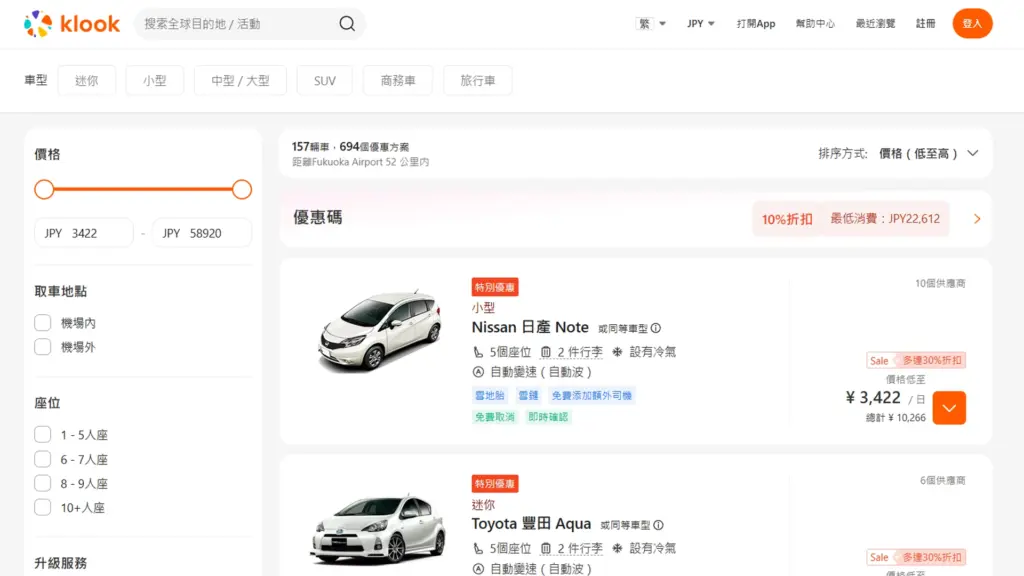The image size is (1024, 576).
Task: Click the air conditioning snowflake icon for Nissan Note
Action: tap(617, 352)
